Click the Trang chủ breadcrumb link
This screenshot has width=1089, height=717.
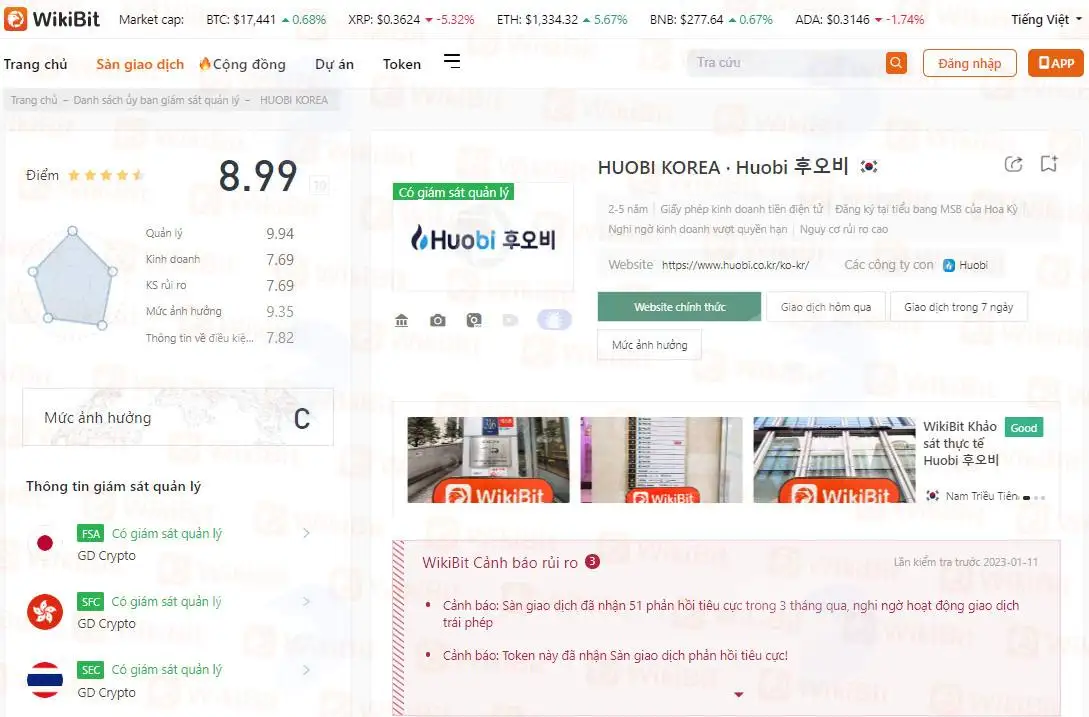click(34, 100)
